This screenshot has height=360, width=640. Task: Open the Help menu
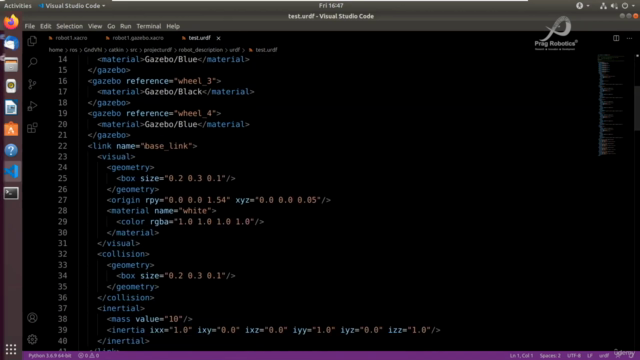tap(173, 26)
